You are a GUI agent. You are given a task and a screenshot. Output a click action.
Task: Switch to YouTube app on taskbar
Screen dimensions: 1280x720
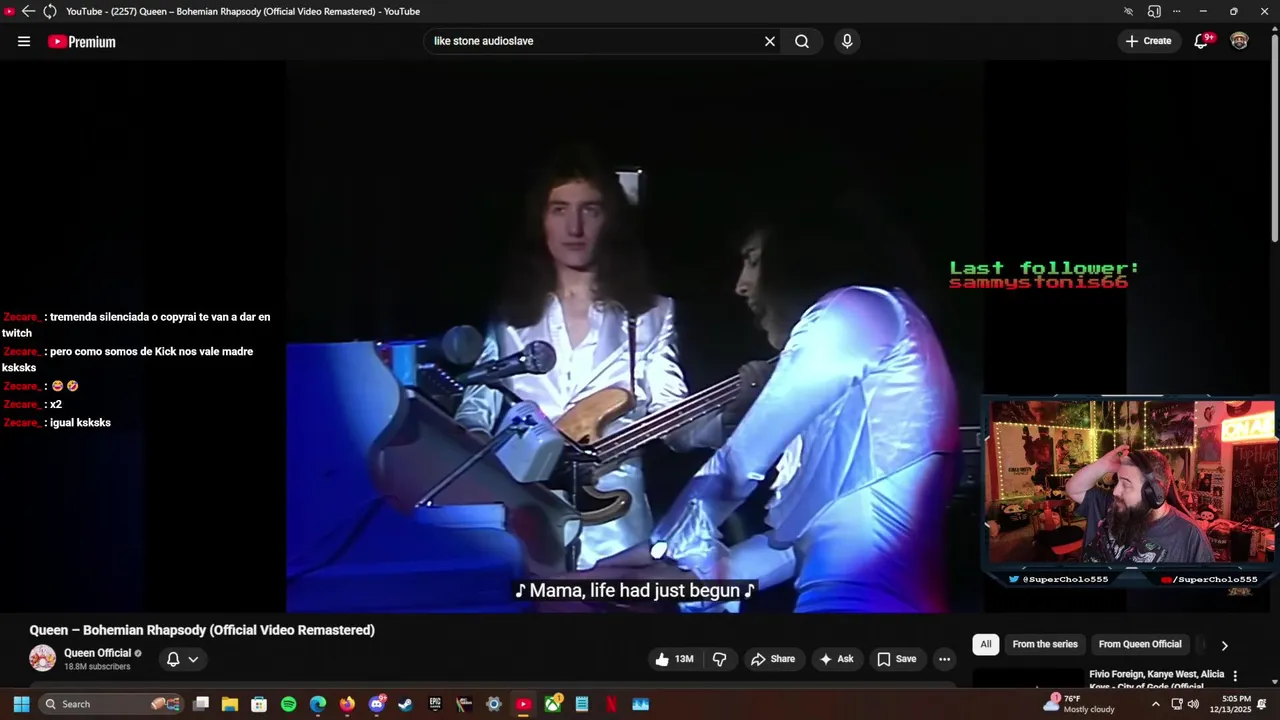pos(523,704)
